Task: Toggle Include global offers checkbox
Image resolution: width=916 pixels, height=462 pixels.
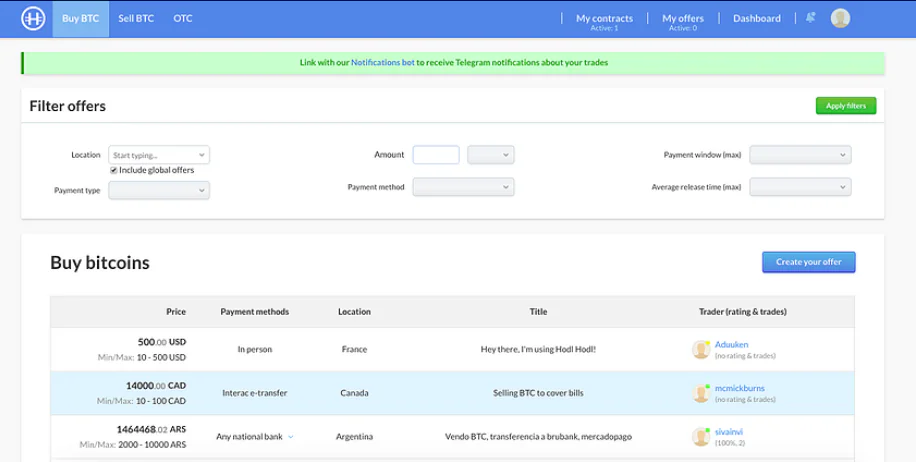Action: click(113, 170)
